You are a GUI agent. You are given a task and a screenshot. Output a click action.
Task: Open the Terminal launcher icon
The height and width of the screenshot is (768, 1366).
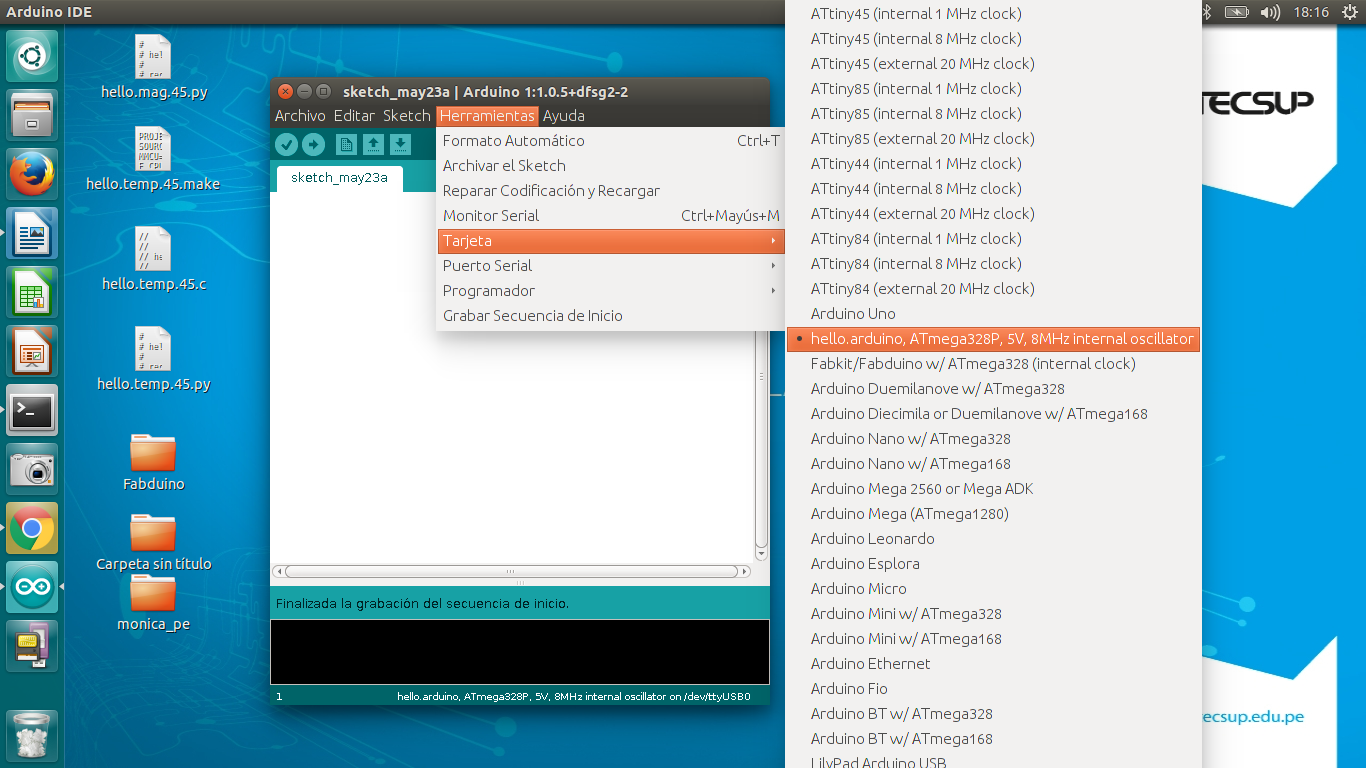(x=32, y=410)
